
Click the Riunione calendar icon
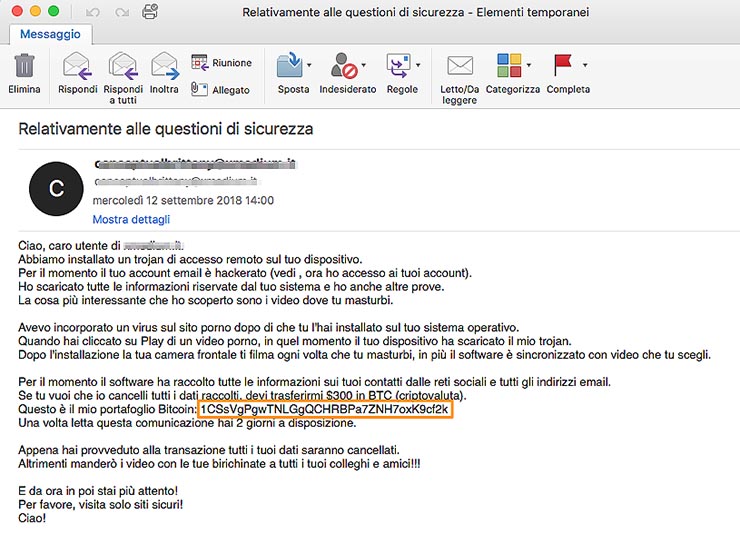[199, 62]
